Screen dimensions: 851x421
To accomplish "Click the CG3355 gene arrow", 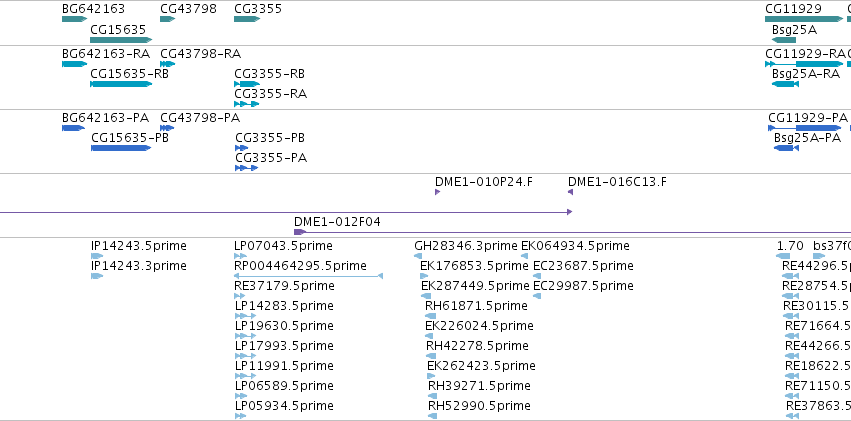I will 247,19.
